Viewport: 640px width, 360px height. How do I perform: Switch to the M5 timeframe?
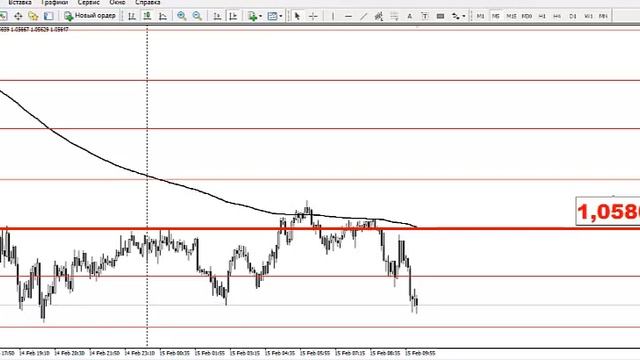496,16
